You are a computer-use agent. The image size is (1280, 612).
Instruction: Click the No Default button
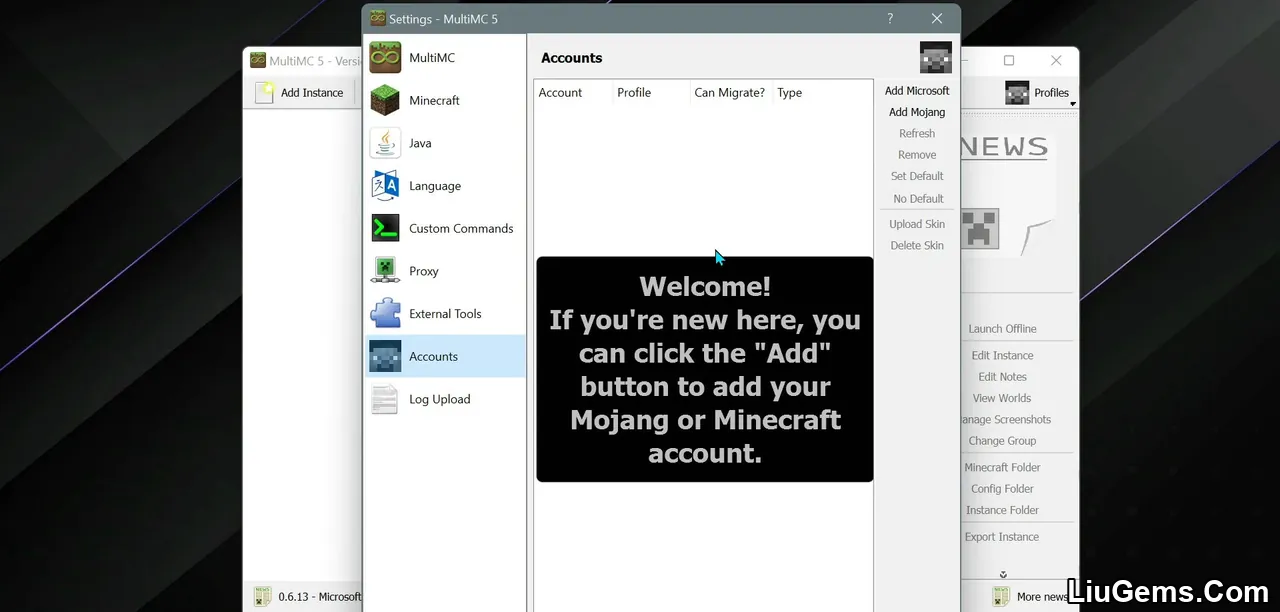pos(917,199)
